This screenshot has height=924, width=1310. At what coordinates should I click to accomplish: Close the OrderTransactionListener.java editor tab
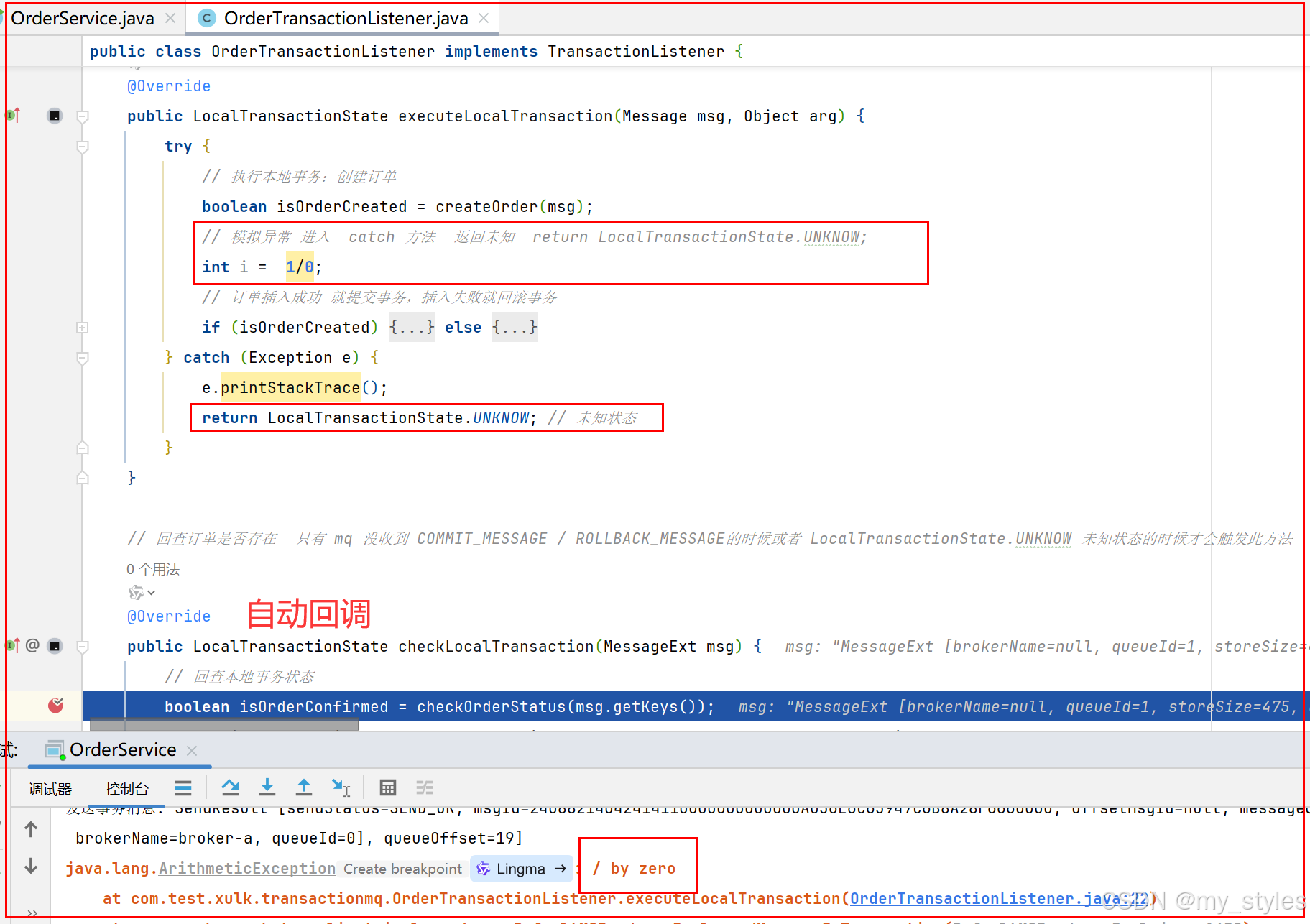click(484, 18)
